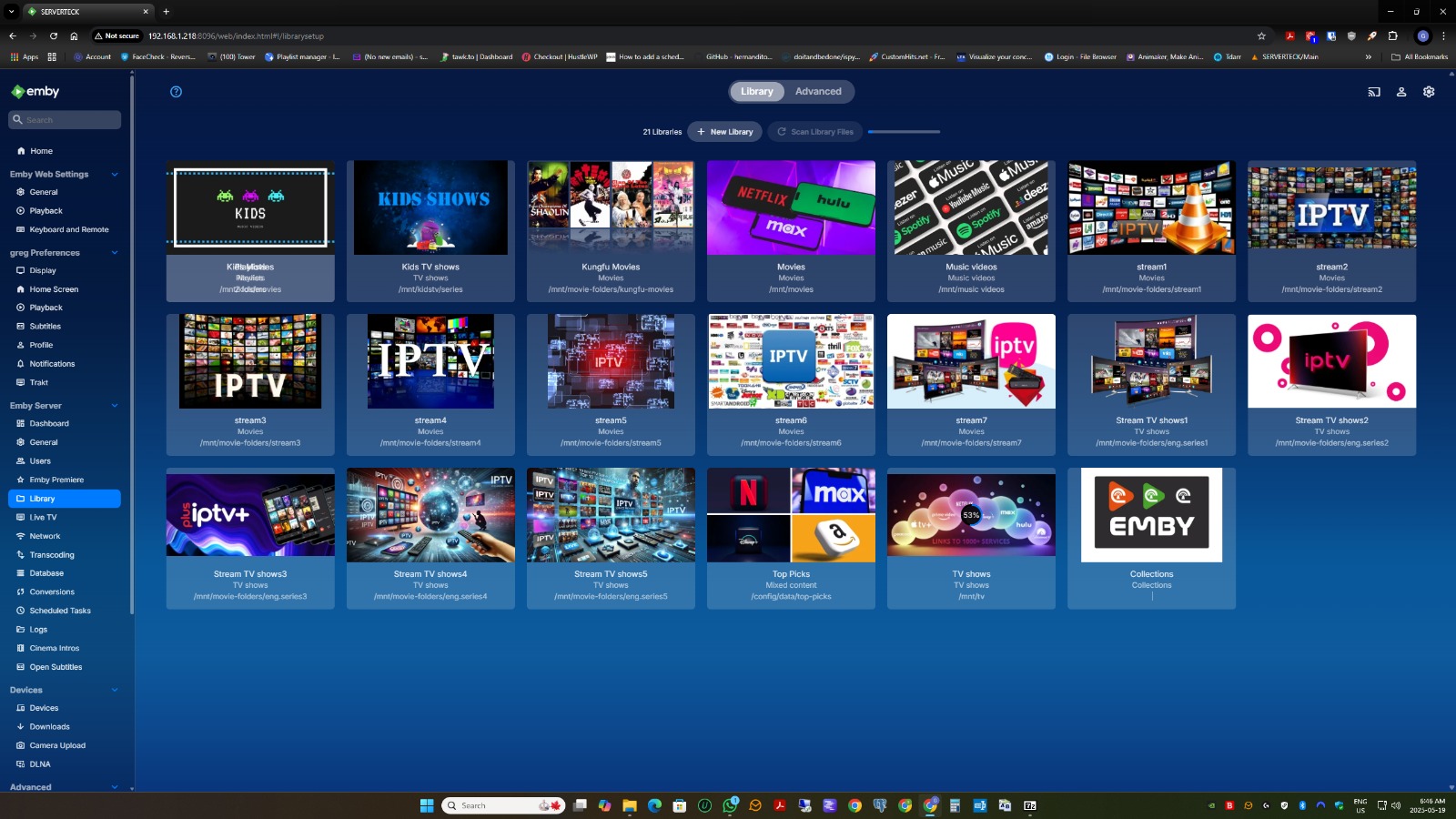
Task: Collapse the Emby Web Settings section
Action: 115,174
